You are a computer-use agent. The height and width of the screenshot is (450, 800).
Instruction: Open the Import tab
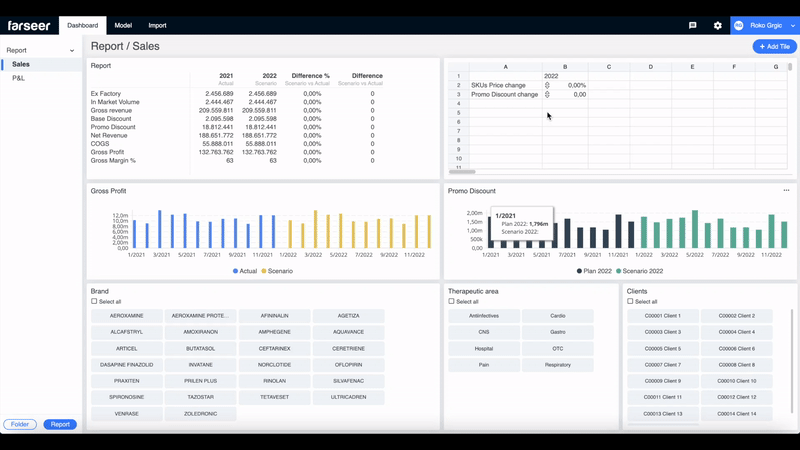[x=157, y=25]
